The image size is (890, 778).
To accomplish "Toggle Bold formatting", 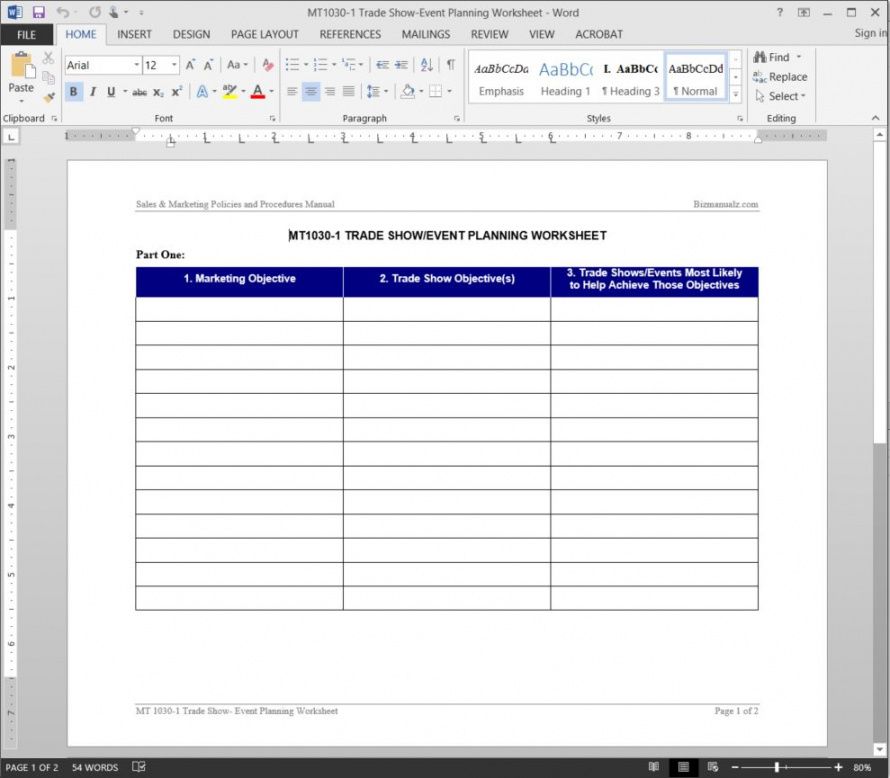I will pyautogui.click(x=74, y=92).
